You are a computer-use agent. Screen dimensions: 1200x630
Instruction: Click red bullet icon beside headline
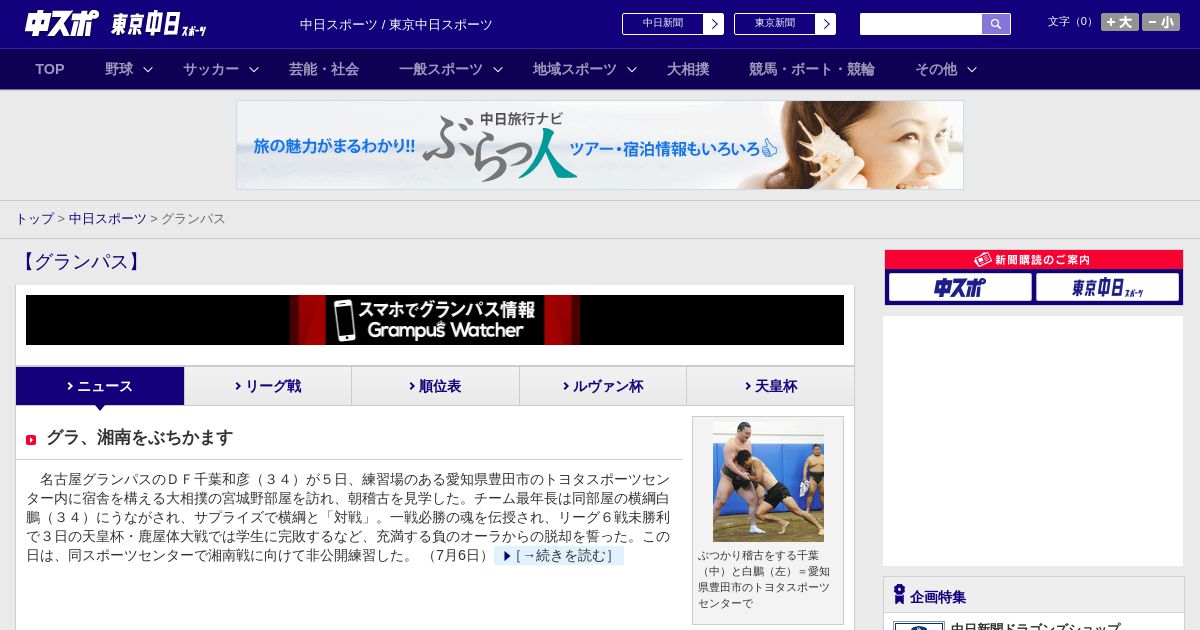[x=31, y=440]
